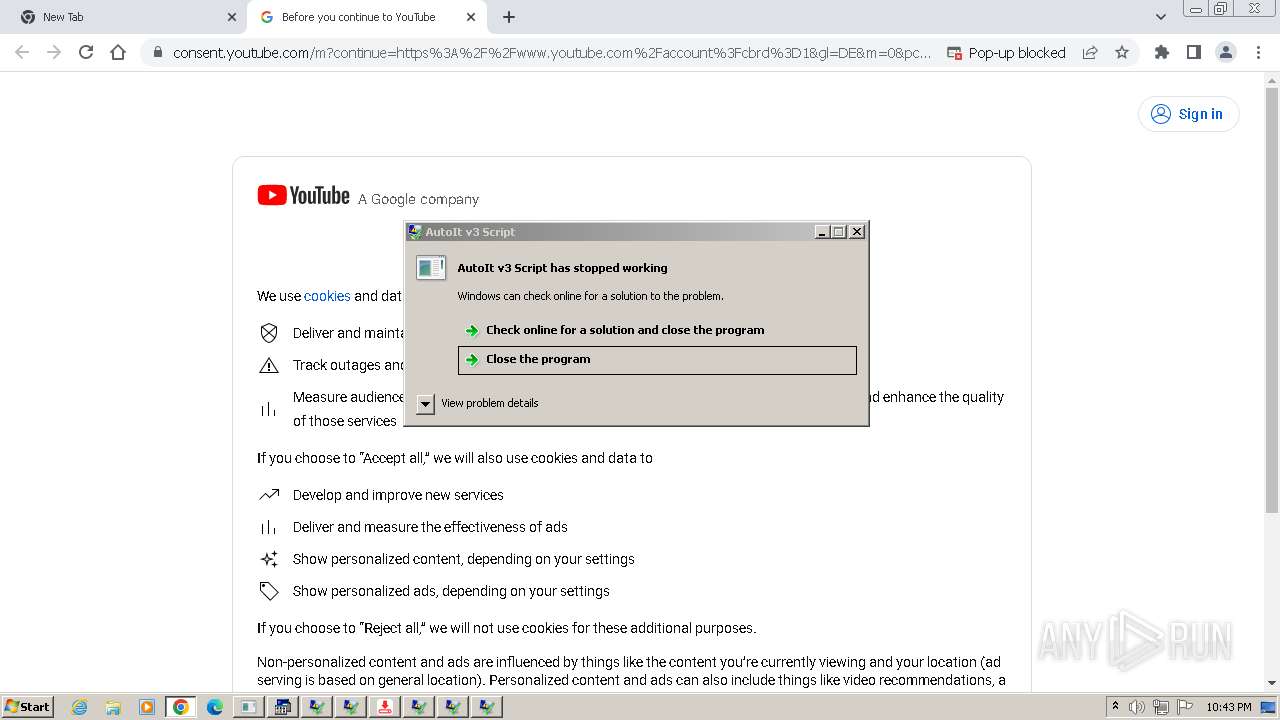This screenshot has height=720, width=1280.
Task: Go back using the browser back arrow
Action: coord(22,52)
